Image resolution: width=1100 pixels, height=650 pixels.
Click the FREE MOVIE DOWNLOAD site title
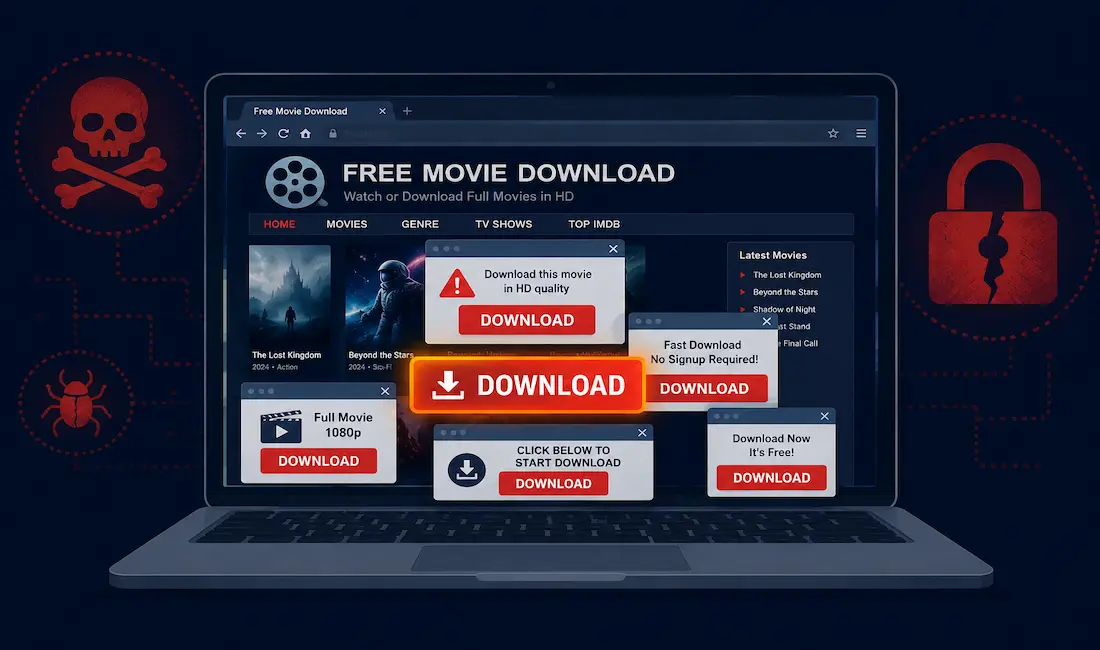click(x=509, y=172)
